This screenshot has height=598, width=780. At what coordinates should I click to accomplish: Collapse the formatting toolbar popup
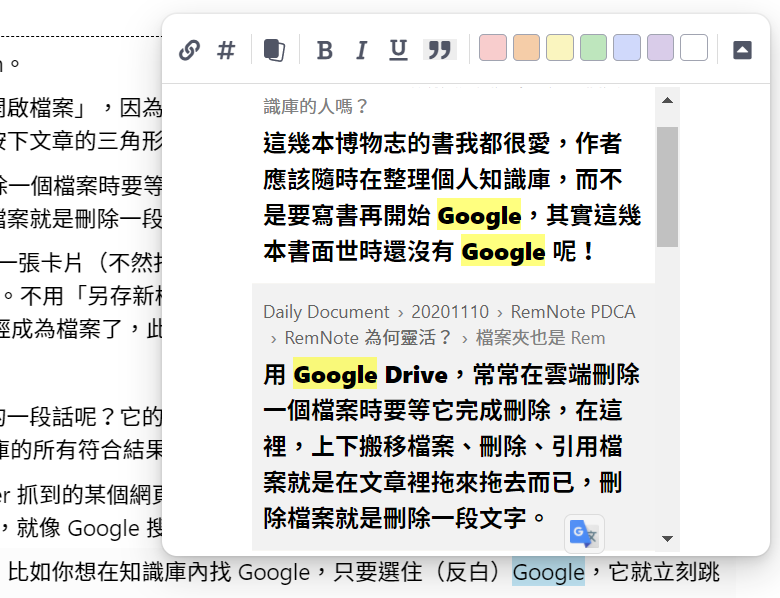[x=742, y=50]
